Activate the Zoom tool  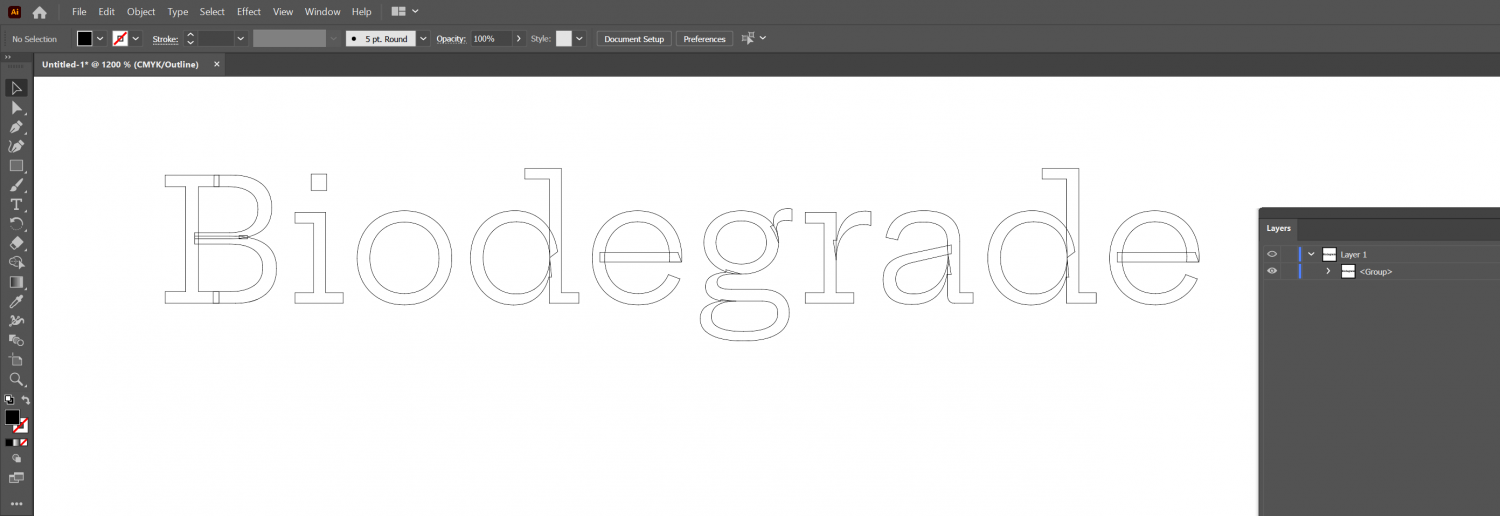[16, 379]
